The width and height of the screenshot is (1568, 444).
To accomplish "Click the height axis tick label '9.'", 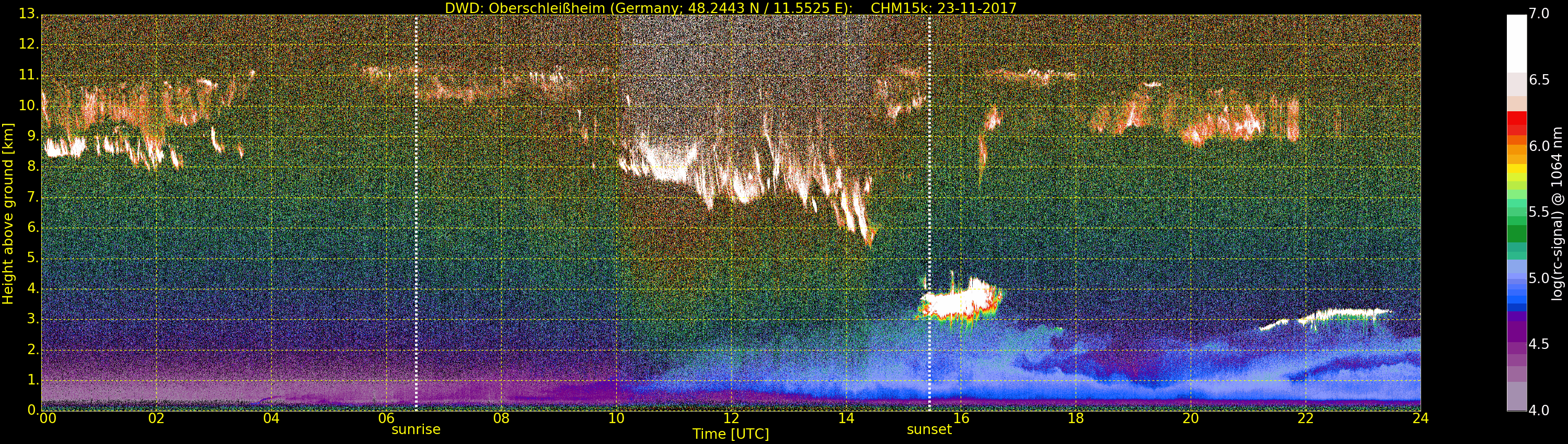I will click(x=33, y=136).
